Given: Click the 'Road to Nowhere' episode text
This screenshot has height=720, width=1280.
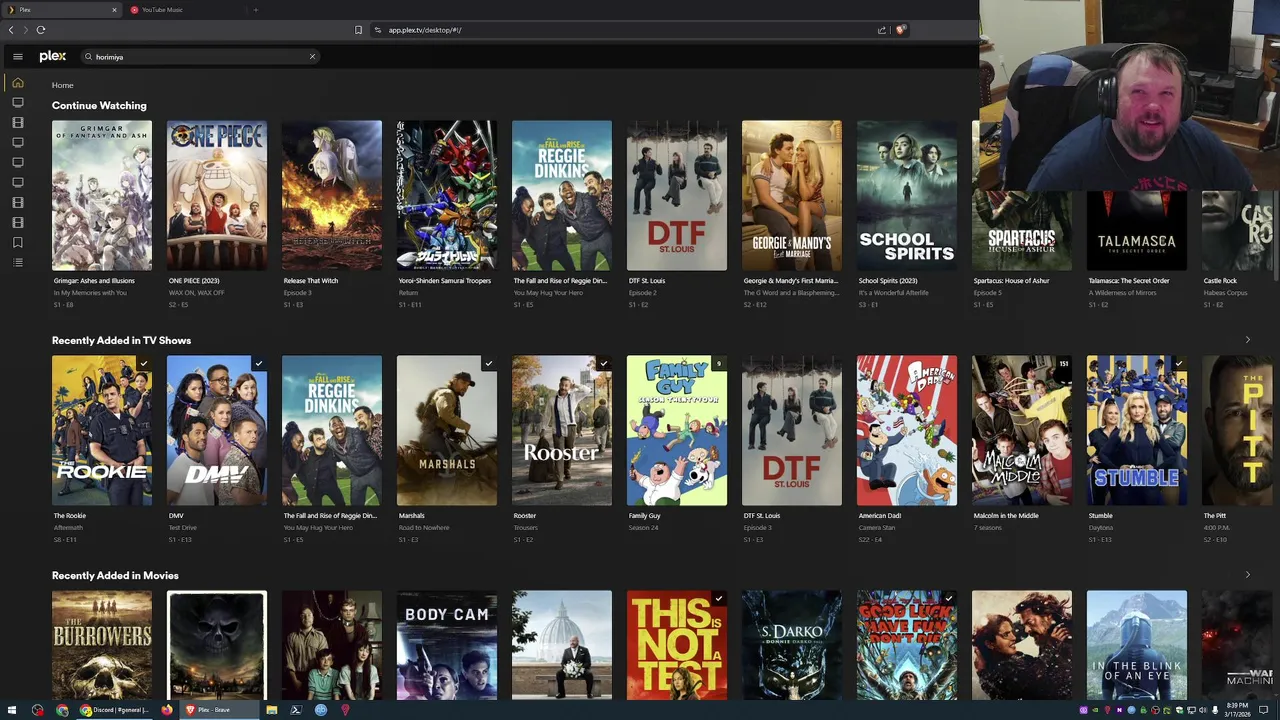Looking at the screenshot, I should (x=423, y=528).
